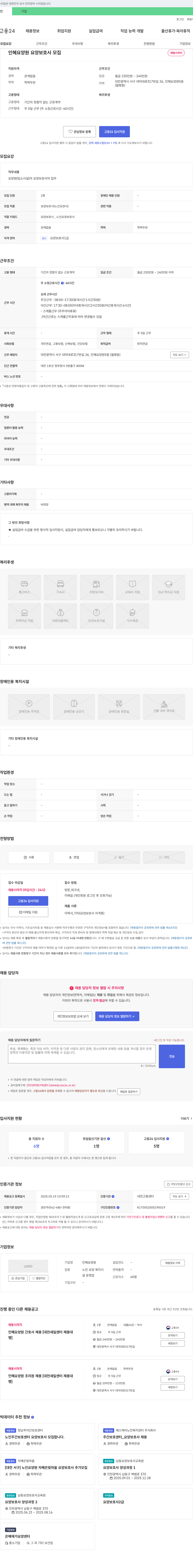Click the 빅데이터 추천 정보 info icon
The image size is (193, 1568).
pos(32,1417)
